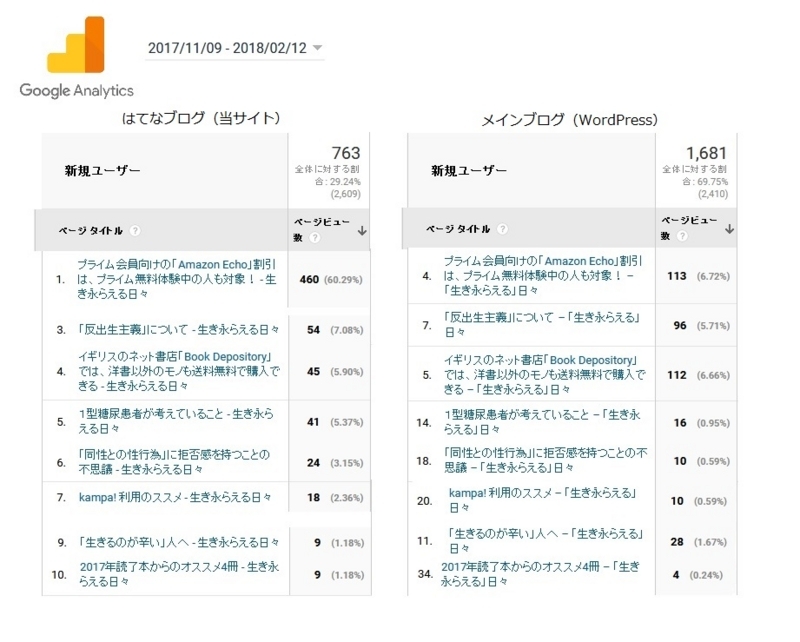
Task: Click left table ページタイトル column header
Action: [90, 231]
